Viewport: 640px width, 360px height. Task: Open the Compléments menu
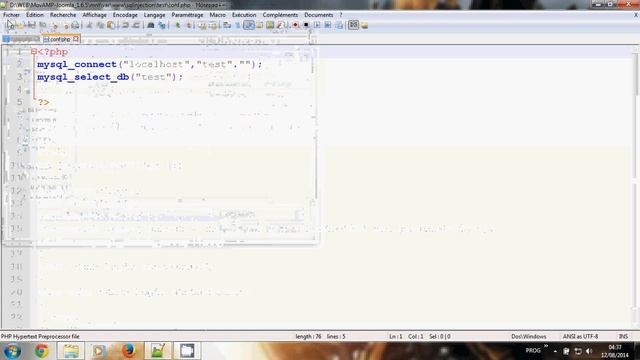pos(280,15)
